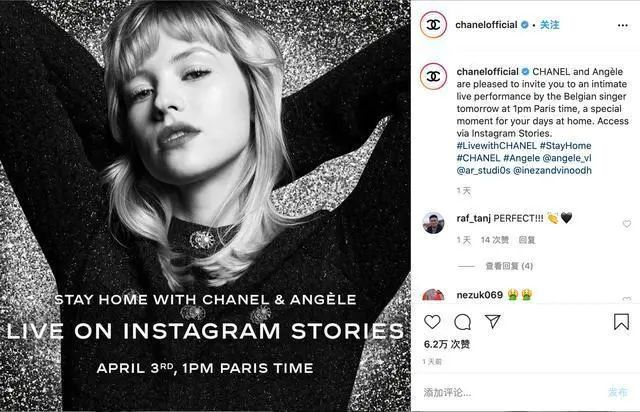Screen dimensions: 640x412
Task: Click the post photo of Angèle
Action: (x=205, y=206)
